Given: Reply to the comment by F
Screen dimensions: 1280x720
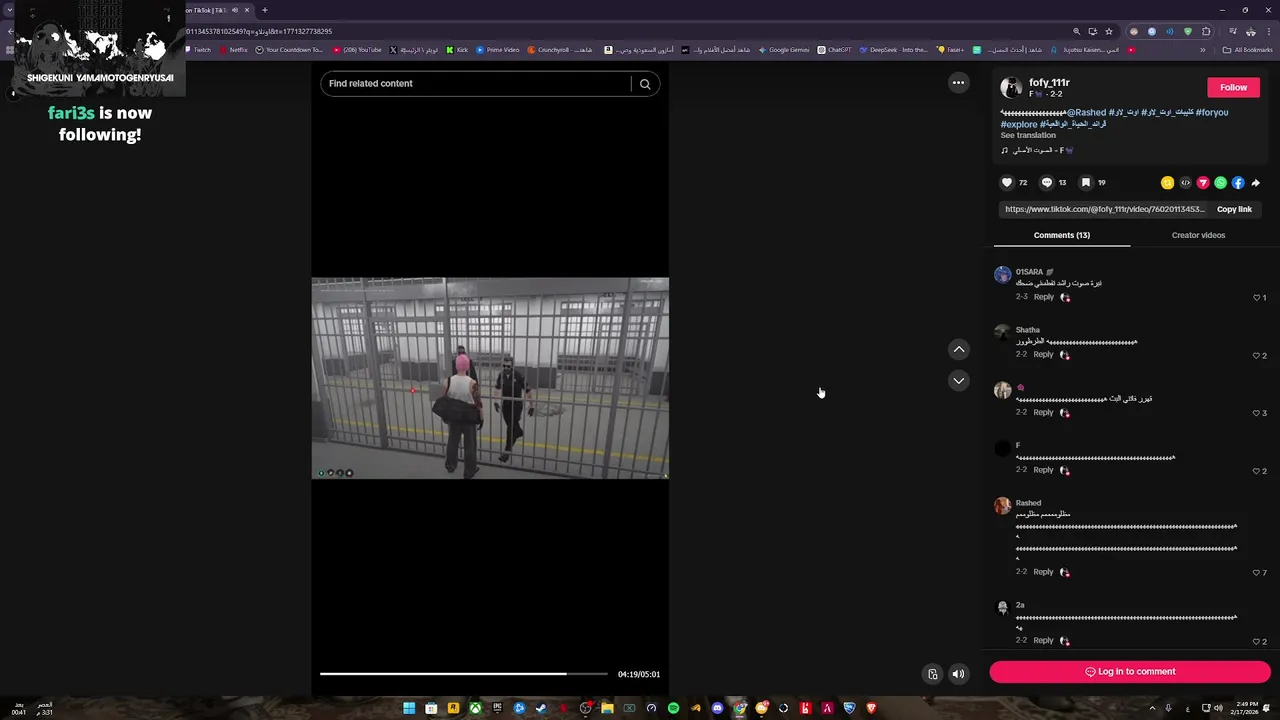Looking at the screenshot, I should (x=1044, y=470).
